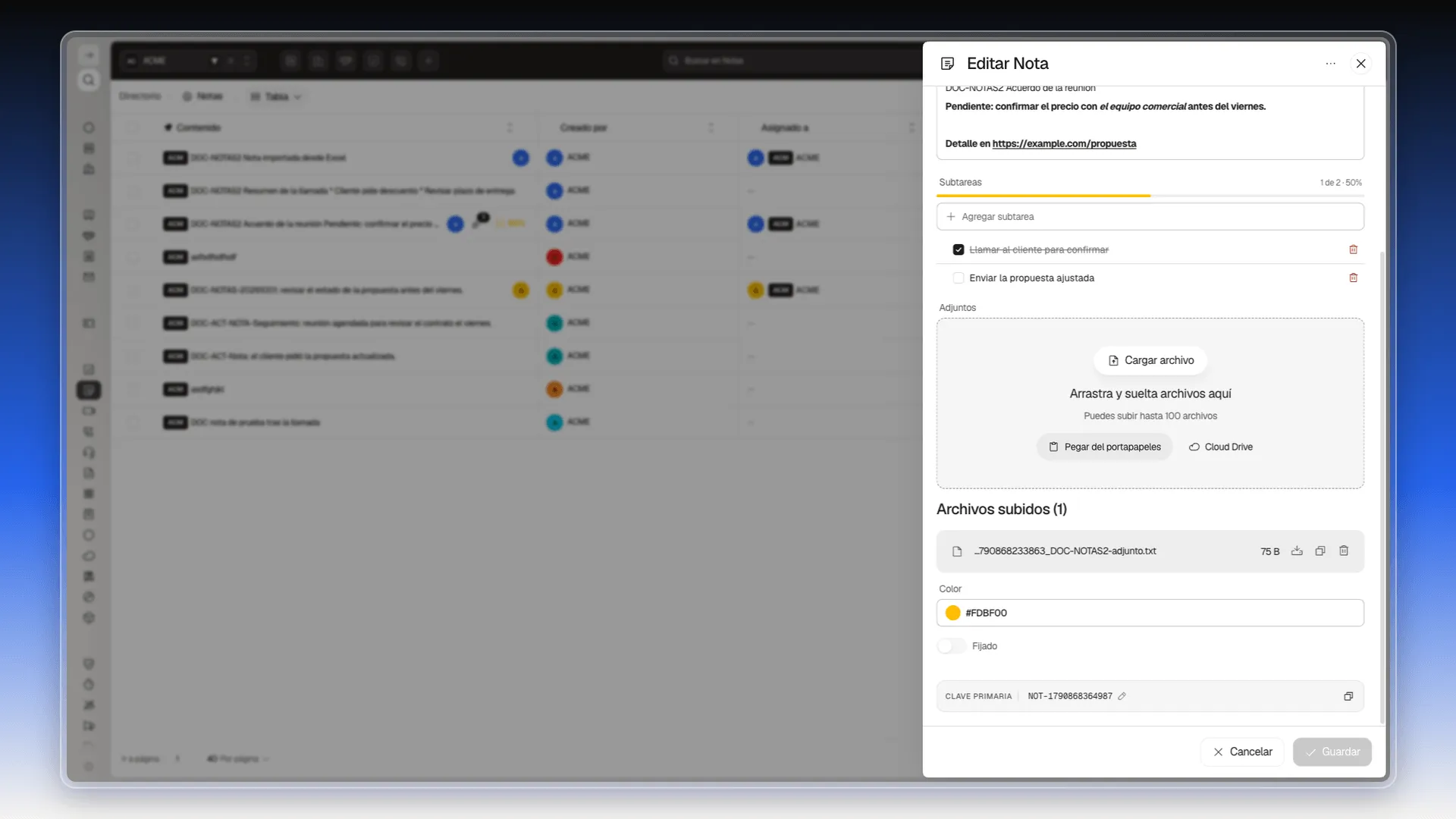The width and height of the screenshot is (1456, 819).
Task: Click the 'Agregar subtarea' input field
Action: (1150, 217)
